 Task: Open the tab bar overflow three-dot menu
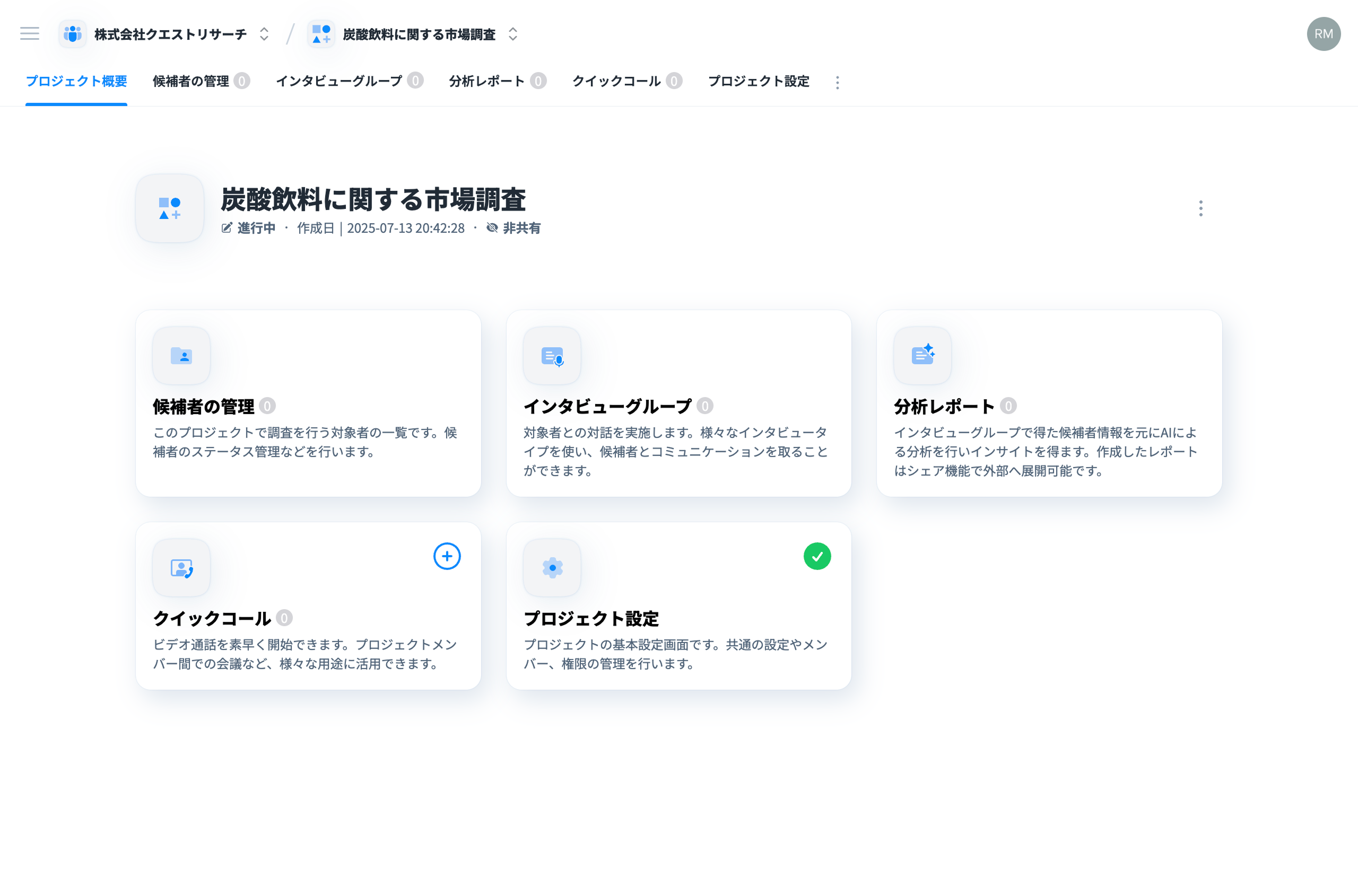837,83
